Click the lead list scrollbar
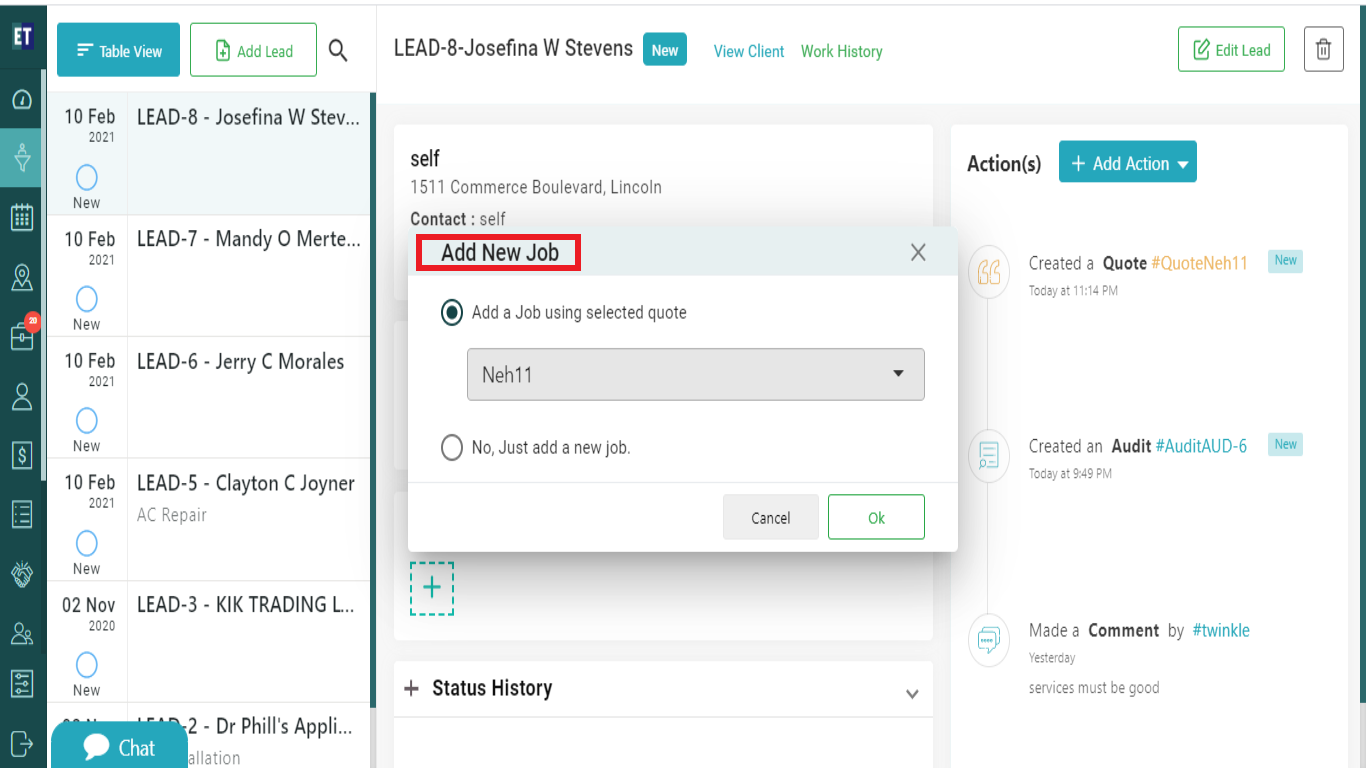 (x=373, y=400)
